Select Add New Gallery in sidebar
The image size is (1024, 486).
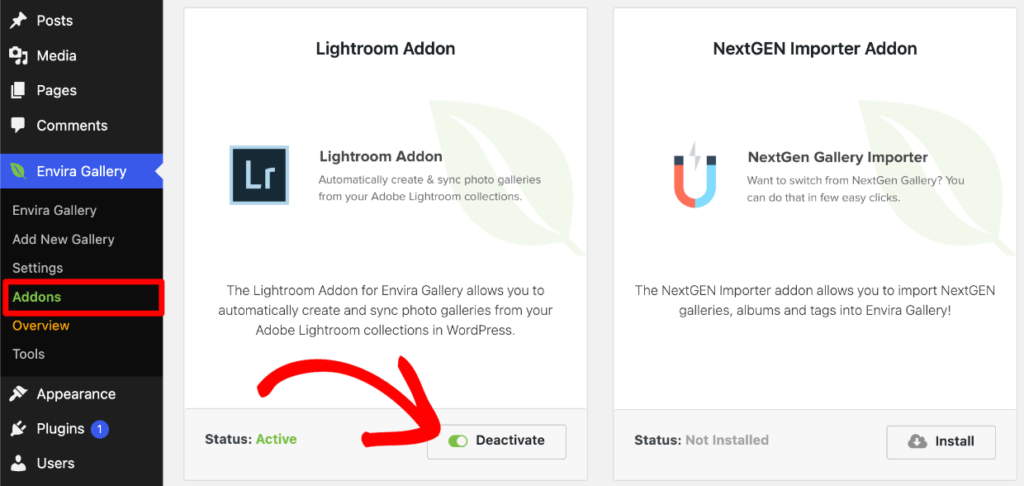63,239
